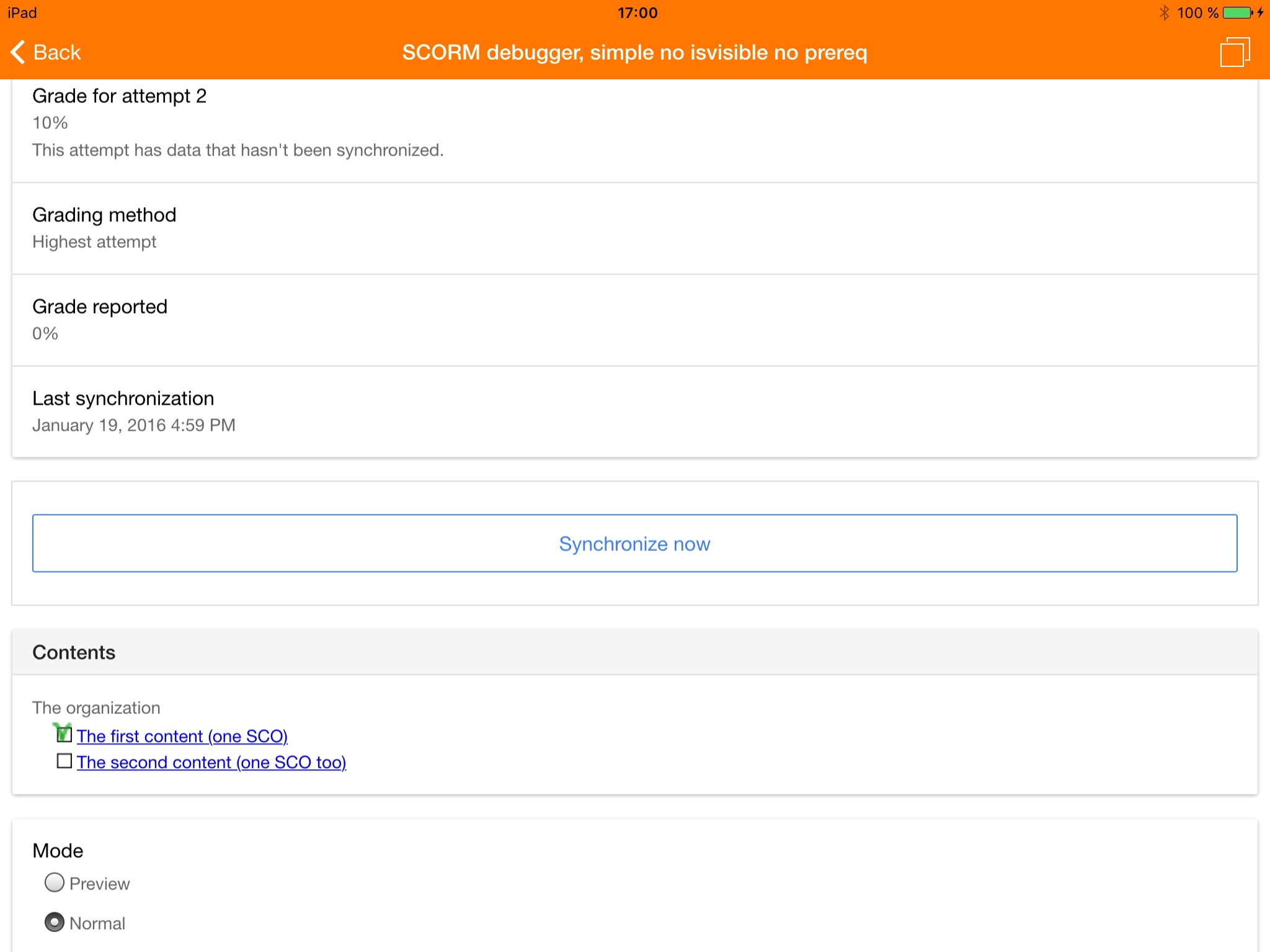Image resolution: width=1270 pixels, height=952 pixels.
Task: Tap the Back text in the header
Action: pos(57,52)
